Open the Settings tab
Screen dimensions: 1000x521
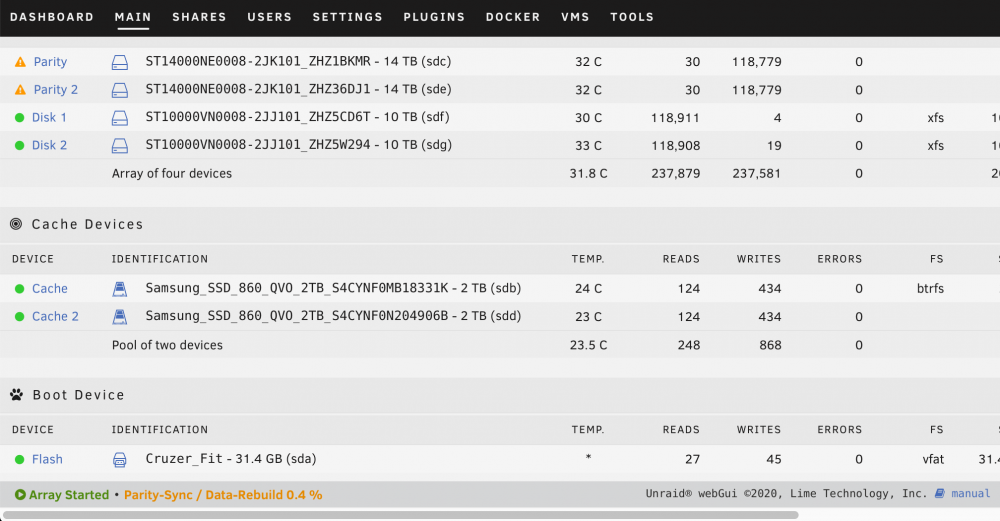pyautogui.click(x=348, y=17)
